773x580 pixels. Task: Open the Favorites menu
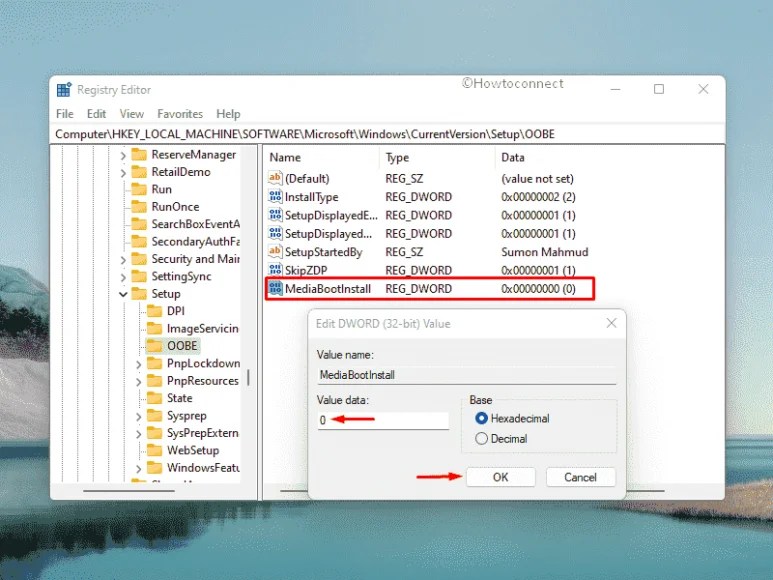pos(180,114)
